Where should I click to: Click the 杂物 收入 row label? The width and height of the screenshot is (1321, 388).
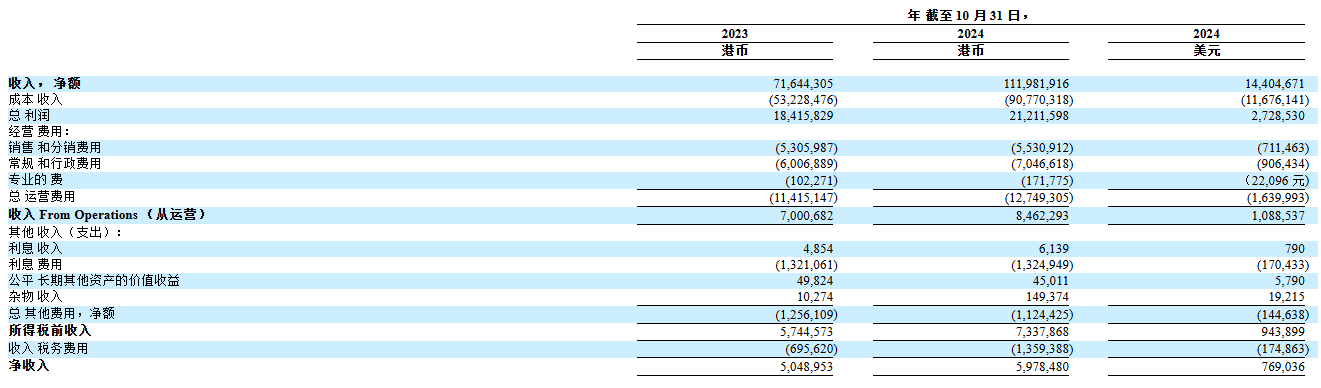point(36,296)
